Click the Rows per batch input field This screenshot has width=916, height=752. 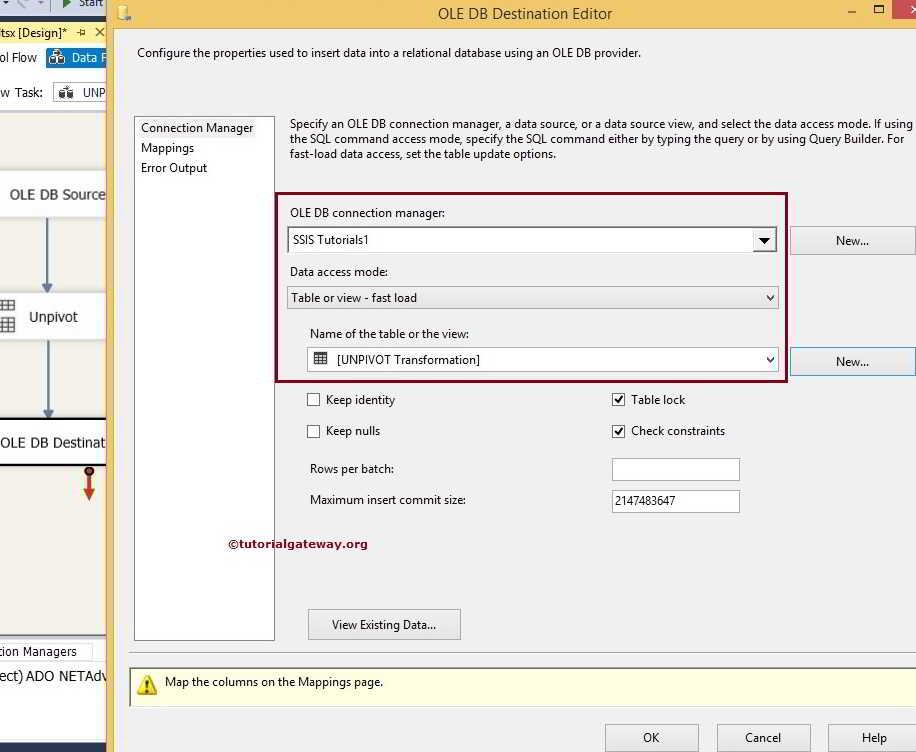(675, 470)
